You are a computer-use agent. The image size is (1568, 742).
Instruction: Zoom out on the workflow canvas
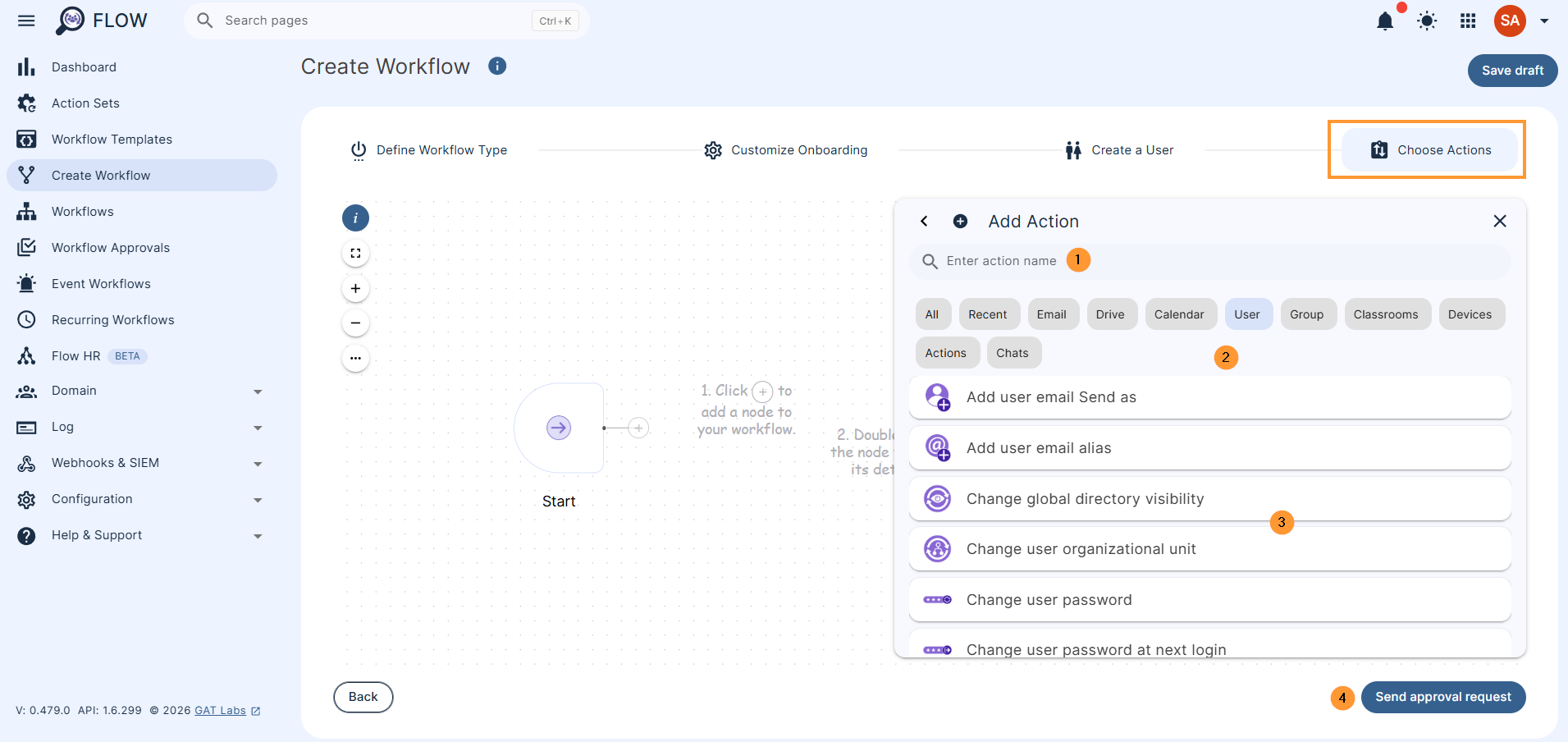tap(355, 323)
